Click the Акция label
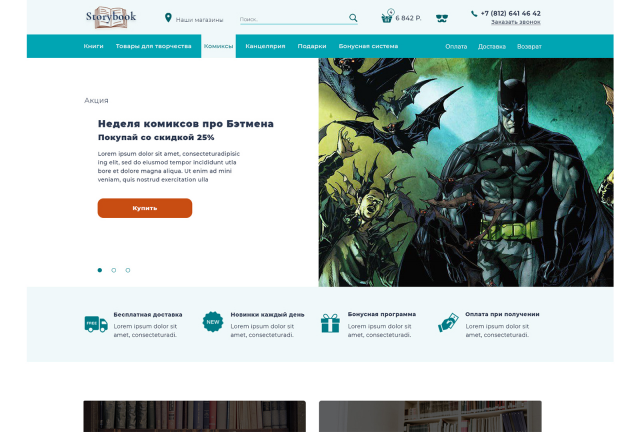 coord(96,100)
